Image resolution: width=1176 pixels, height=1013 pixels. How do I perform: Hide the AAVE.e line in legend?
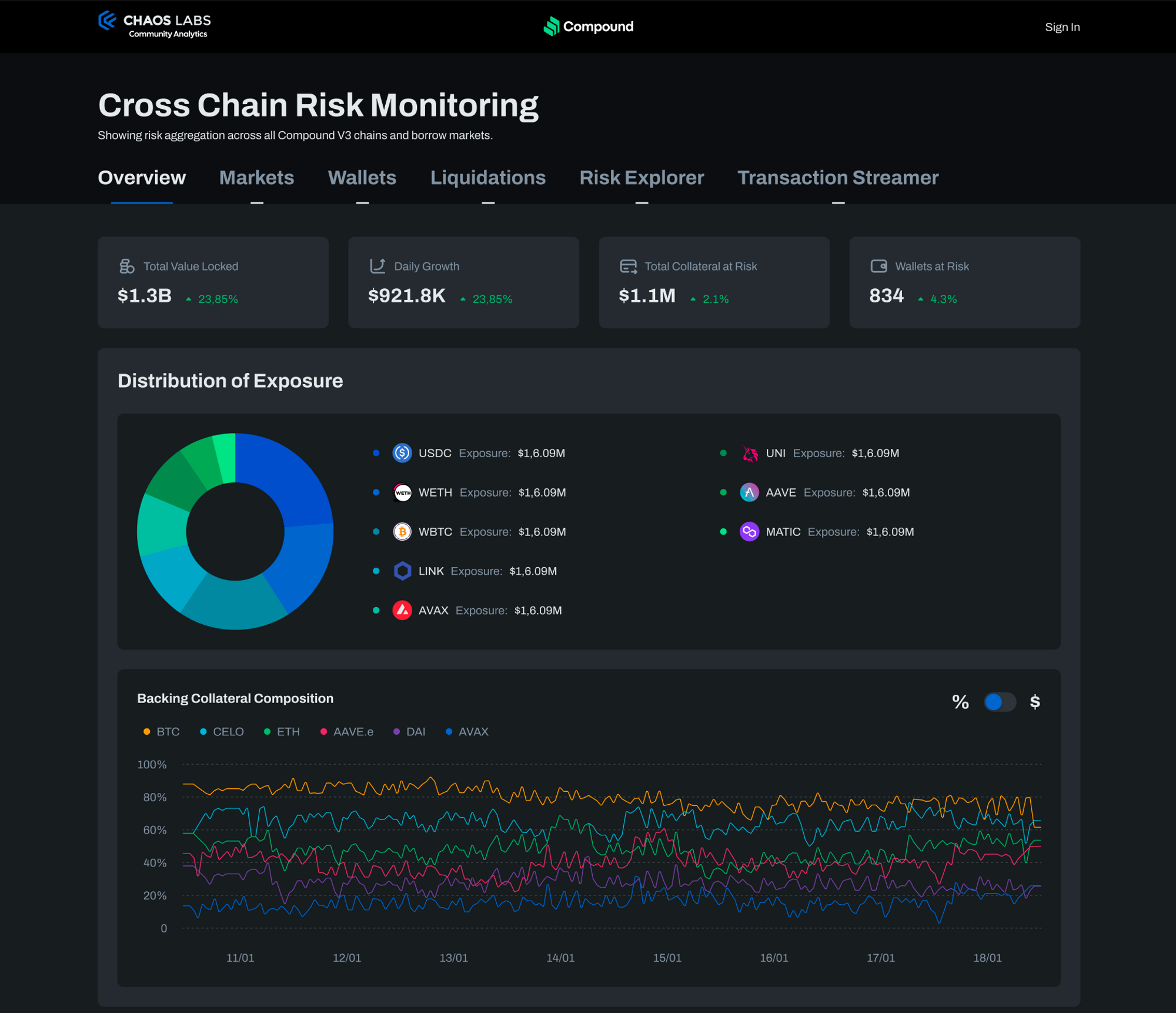coord(347,732)
